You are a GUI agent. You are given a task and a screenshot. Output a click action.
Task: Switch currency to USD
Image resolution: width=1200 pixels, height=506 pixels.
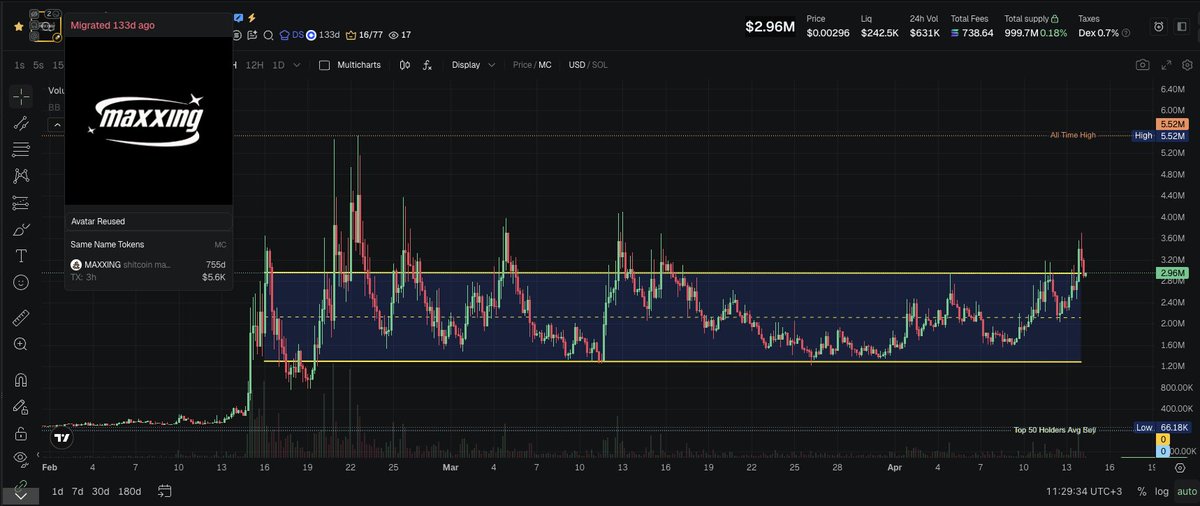[576, 65]
